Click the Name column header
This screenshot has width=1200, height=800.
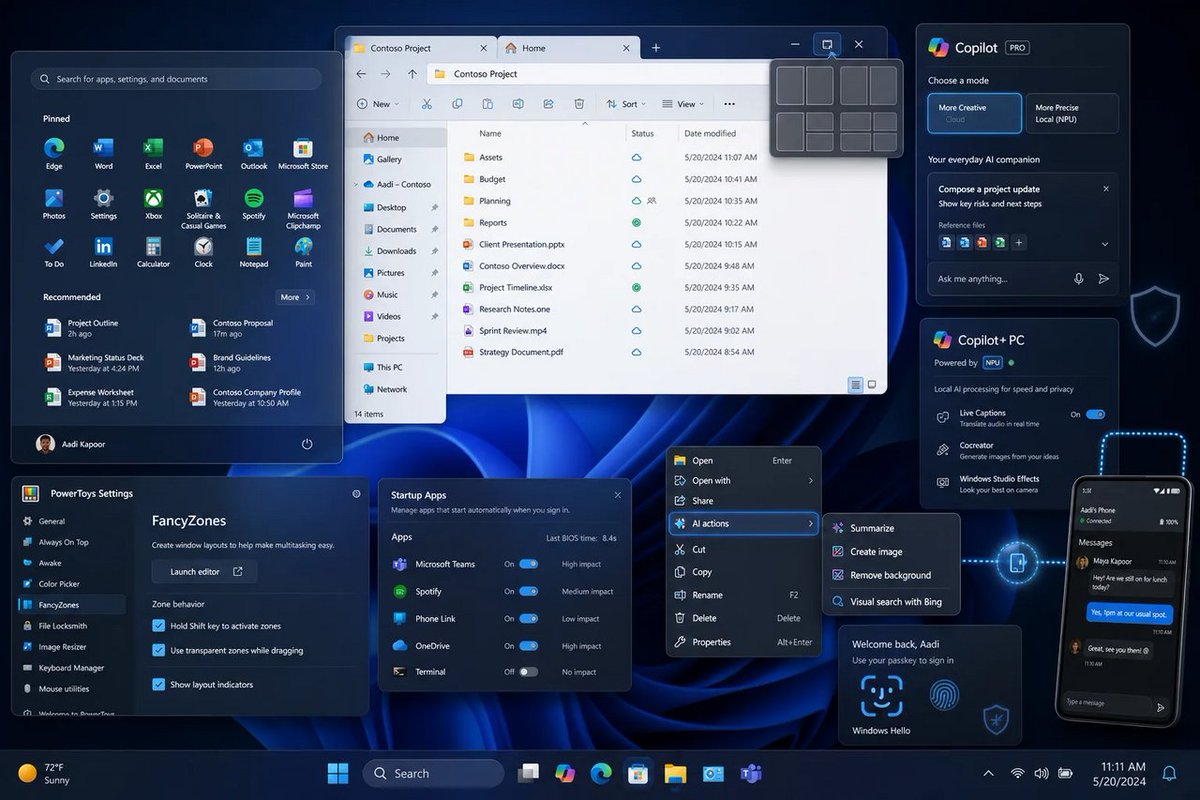(490, 133)
